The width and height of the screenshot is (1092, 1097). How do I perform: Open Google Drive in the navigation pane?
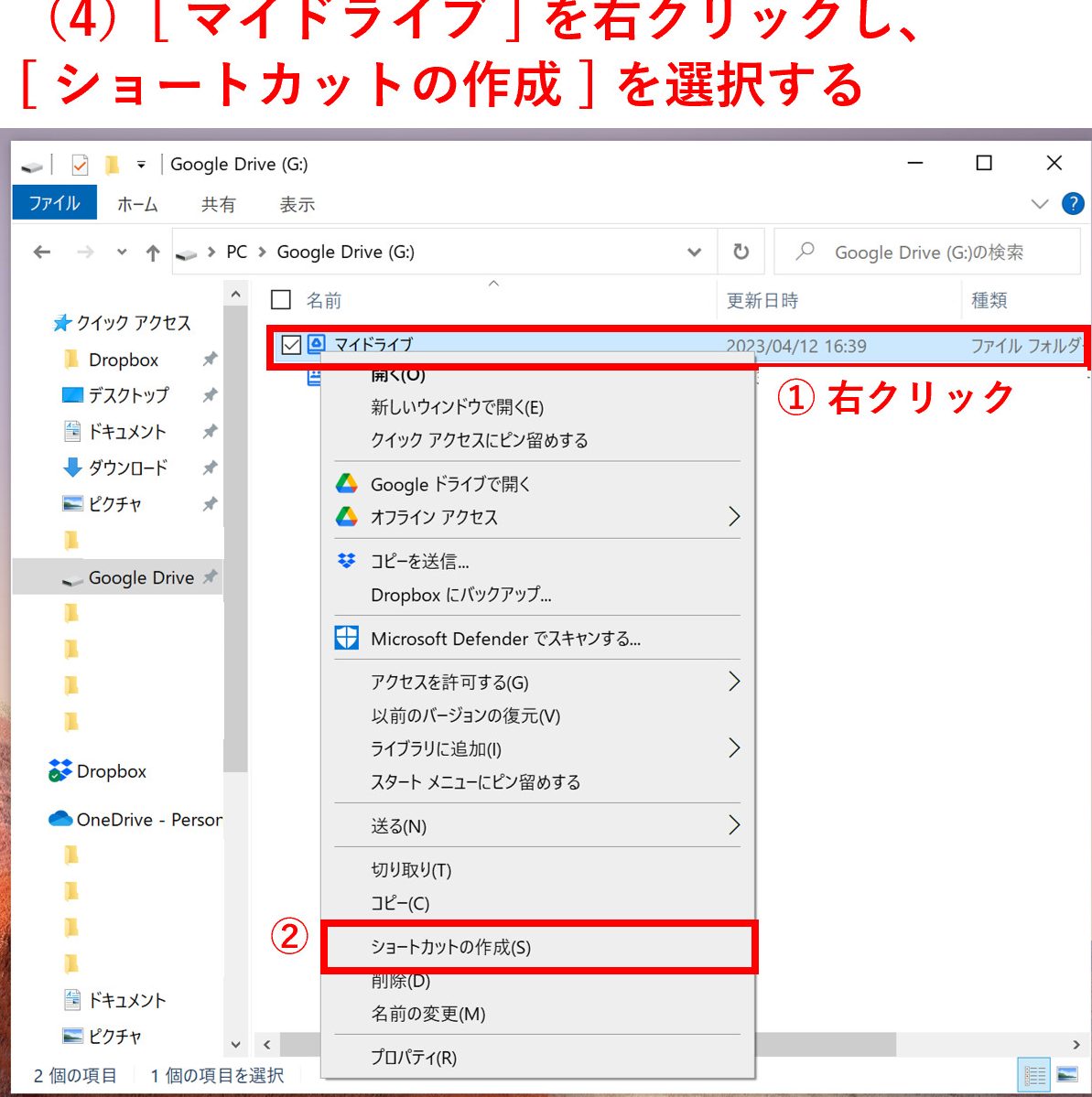click(x=141, y=577)
